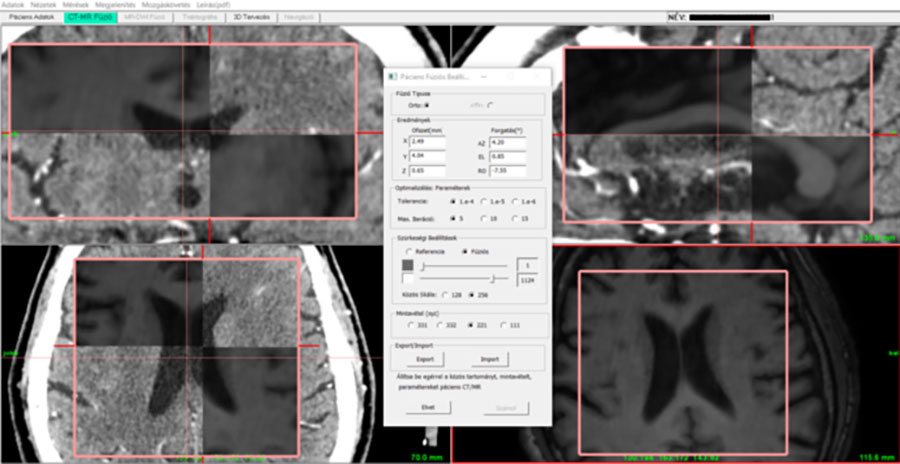Screen dimensions: 900x464
Task: Select the Fúziós grayscale radio
Action: (465, 252)
